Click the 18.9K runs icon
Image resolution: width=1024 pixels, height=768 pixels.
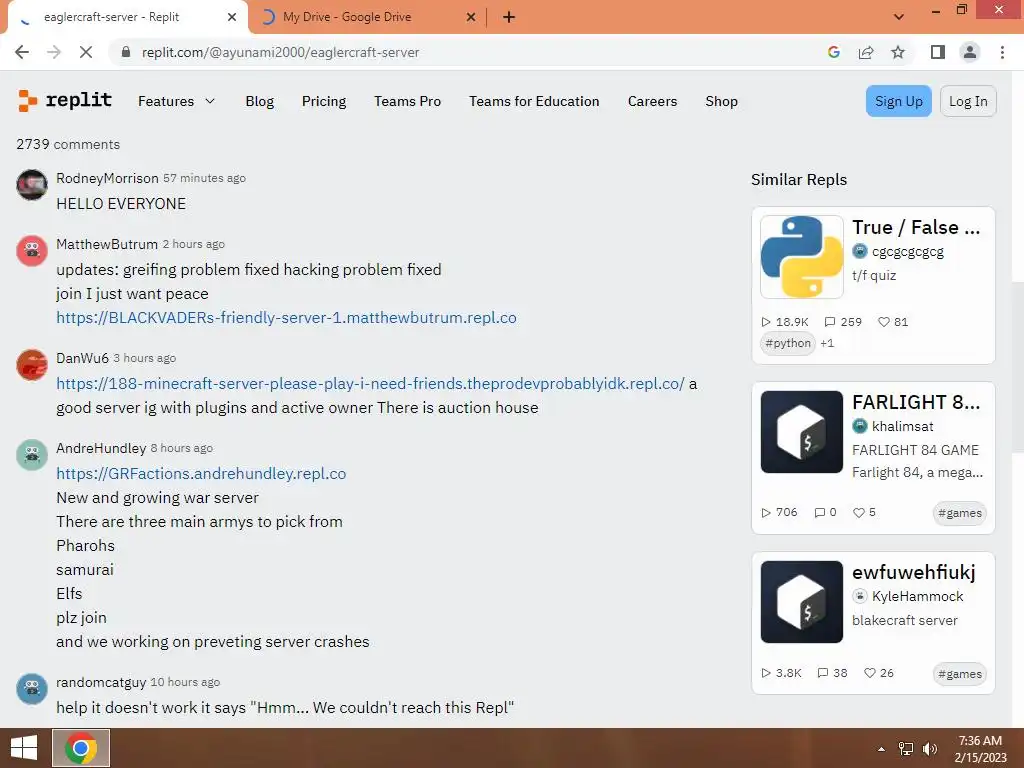(766, 322)
